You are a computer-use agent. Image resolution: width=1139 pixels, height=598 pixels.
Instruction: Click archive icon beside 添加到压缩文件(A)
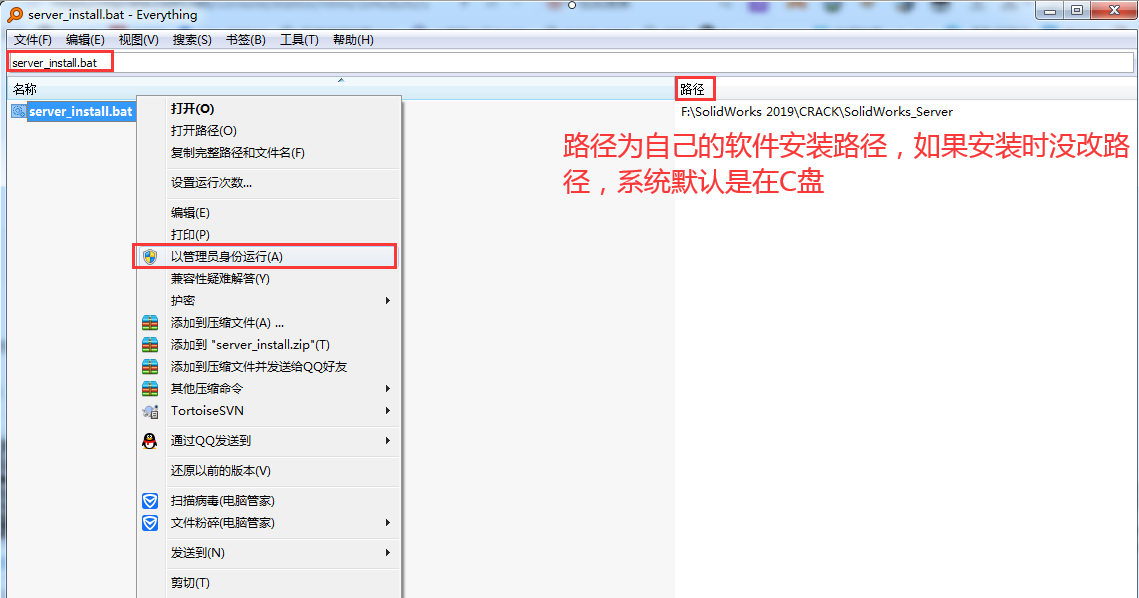pyautogui.click(x=150, y=323)
